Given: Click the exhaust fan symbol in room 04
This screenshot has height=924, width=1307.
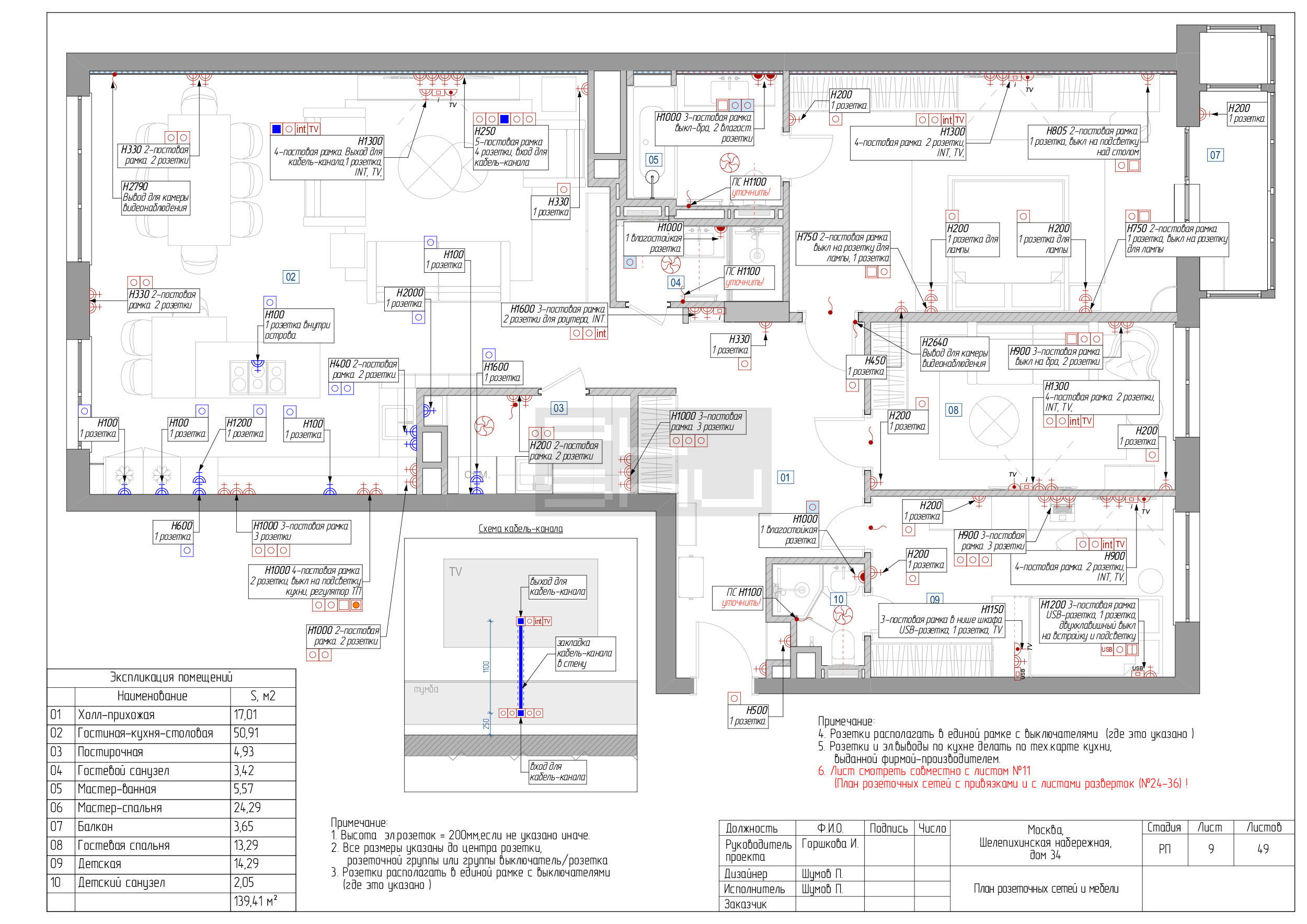Looking at the screenshot, I should [671, 264].
